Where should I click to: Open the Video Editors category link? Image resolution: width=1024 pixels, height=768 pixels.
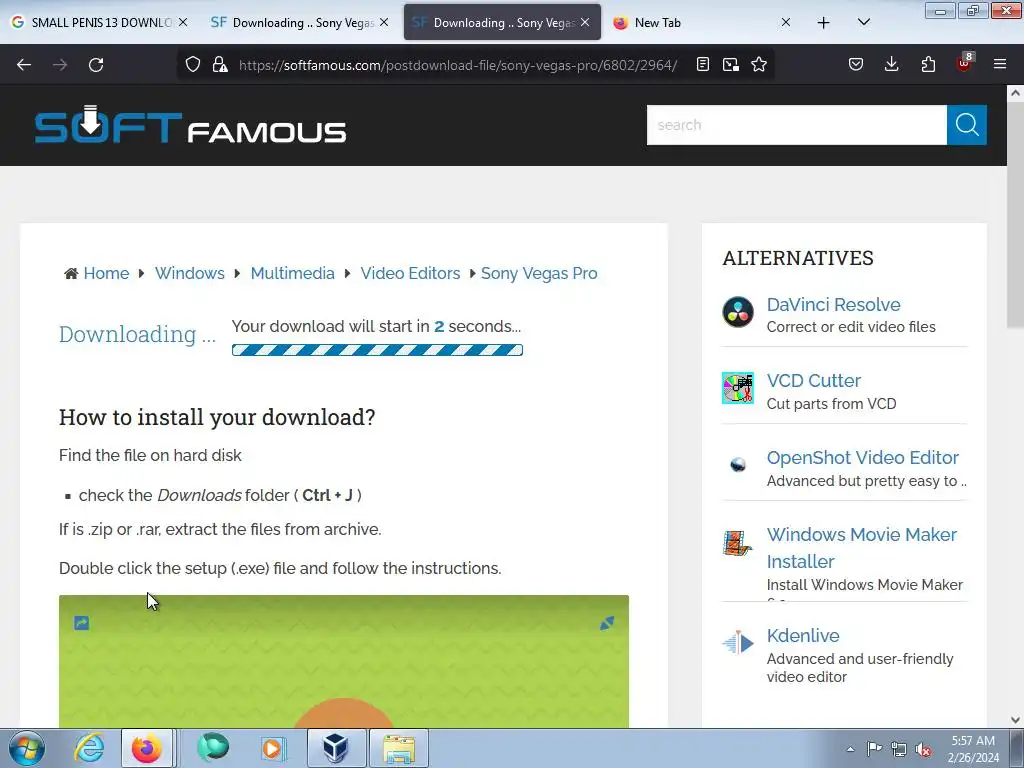pyautogui.click(x=410, y=273)
